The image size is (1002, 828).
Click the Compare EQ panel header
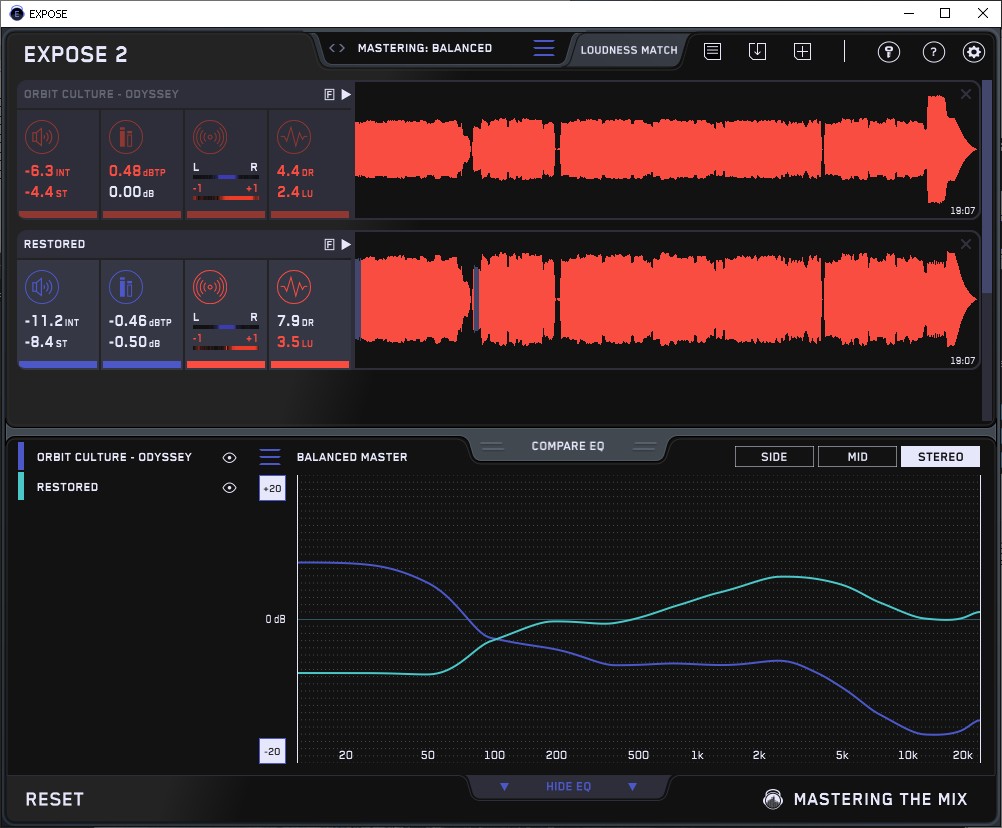point(567,446)
